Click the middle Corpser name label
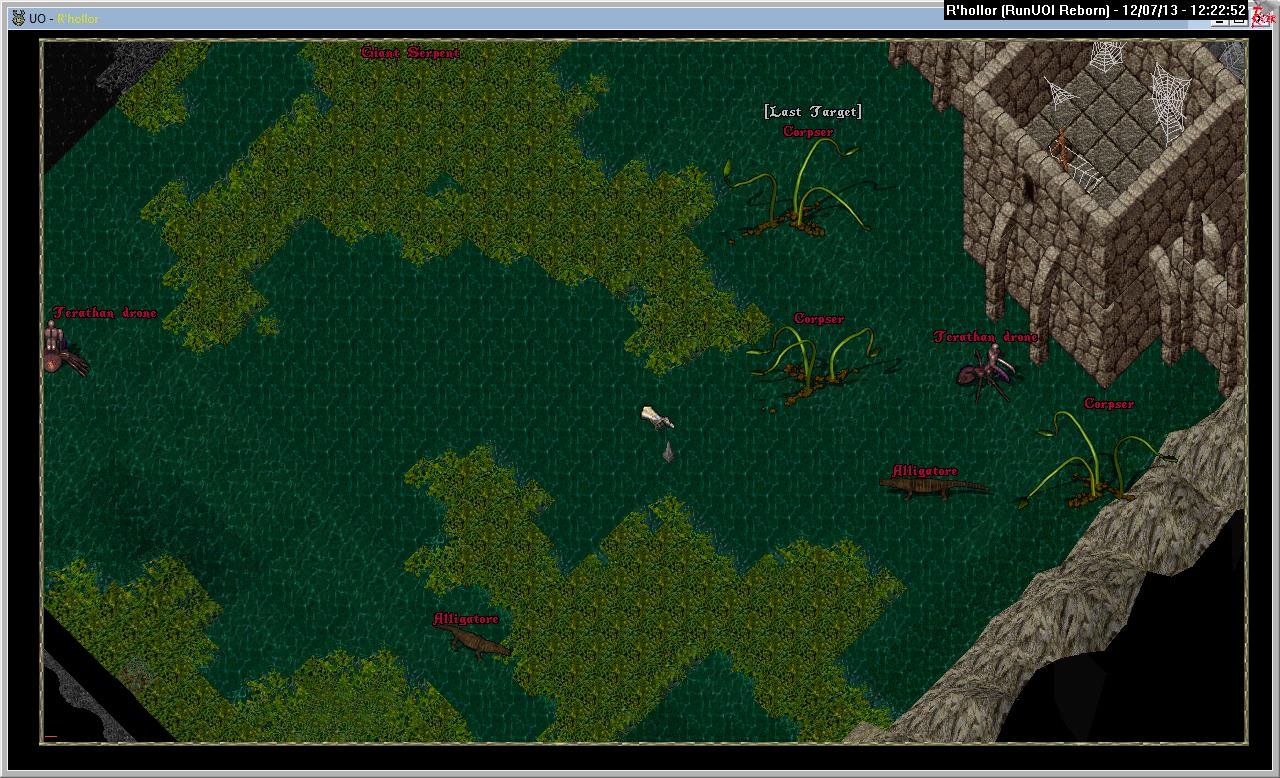This screenshot has height=778, width=1280. point(819,319)
